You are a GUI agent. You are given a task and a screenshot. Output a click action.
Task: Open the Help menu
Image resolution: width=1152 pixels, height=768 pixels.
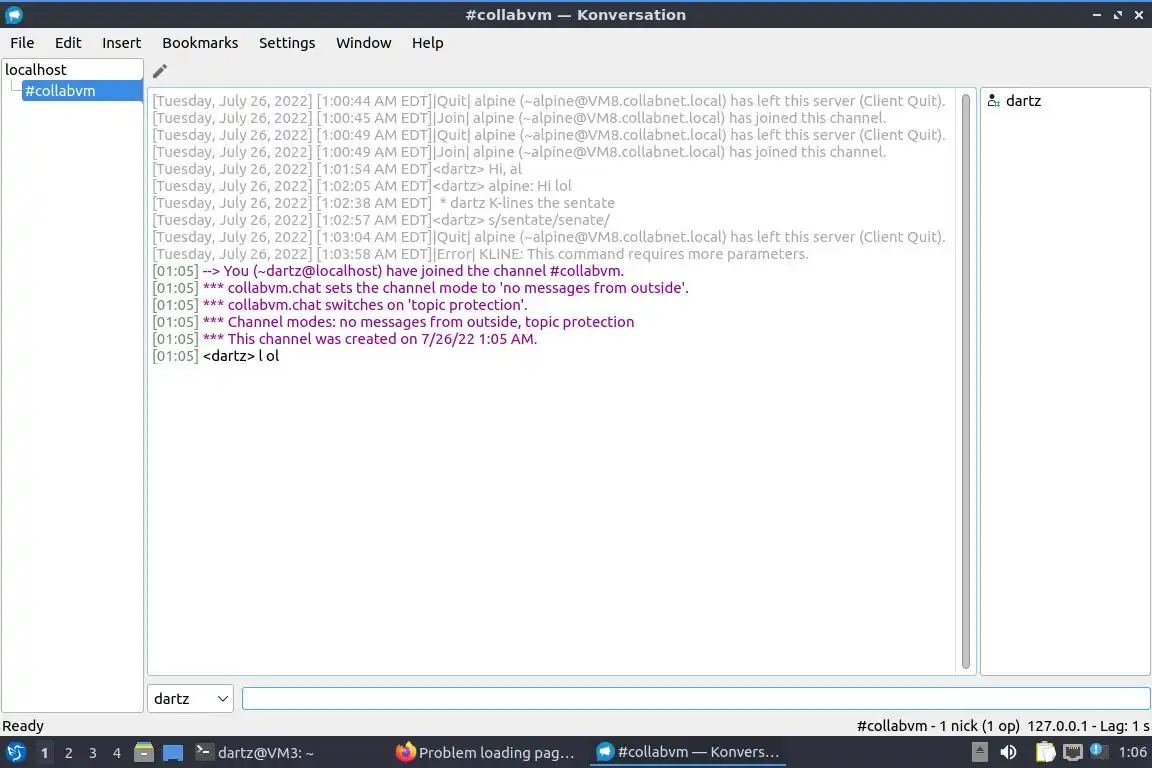coord(428,43)
